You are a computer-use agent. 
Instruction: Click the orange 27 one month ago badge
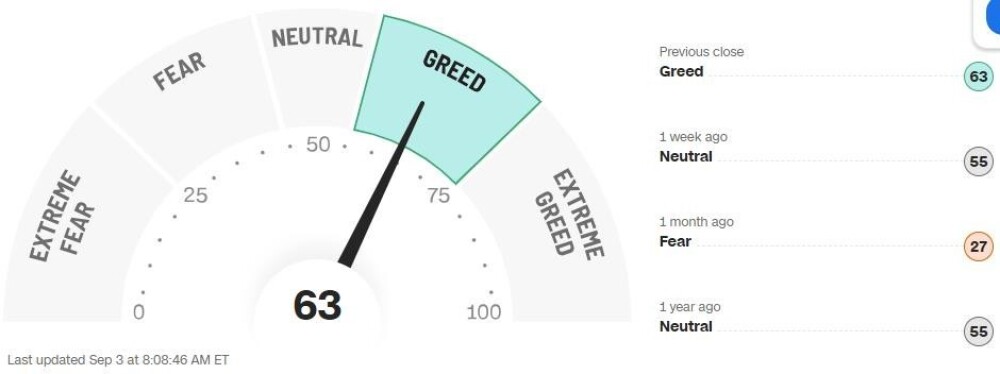[978, 246]
